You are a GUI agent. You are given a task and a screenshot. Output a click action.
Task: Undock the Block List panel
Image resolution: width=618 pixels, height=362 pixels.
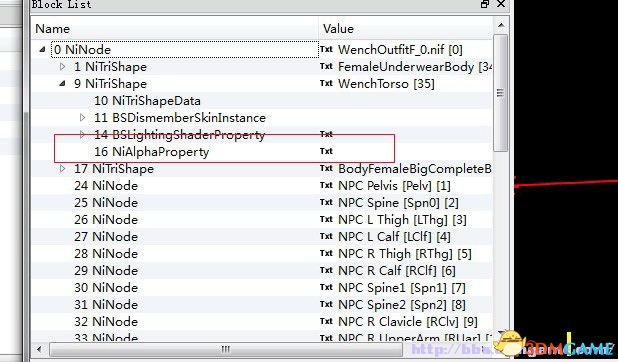coord(485,4)
